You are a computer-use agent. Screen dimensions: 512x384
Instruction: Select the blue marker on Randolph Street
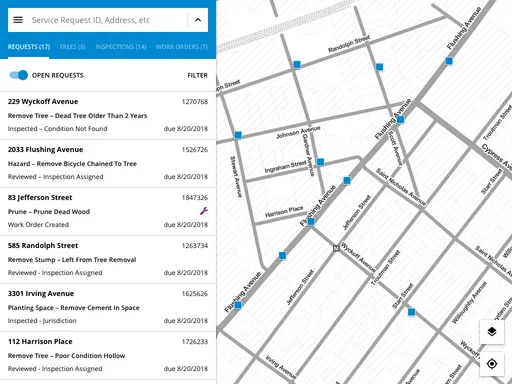pyautogui.click(x=297, y=64)
